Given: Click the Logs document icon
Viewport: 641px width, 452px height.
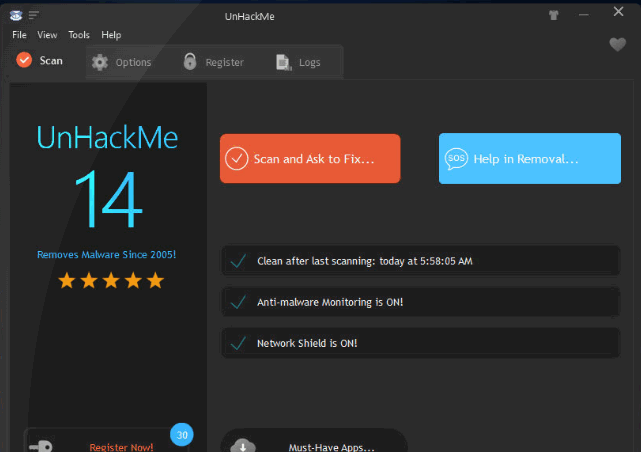Looking at the screenshot, I should tap(284, 62).
